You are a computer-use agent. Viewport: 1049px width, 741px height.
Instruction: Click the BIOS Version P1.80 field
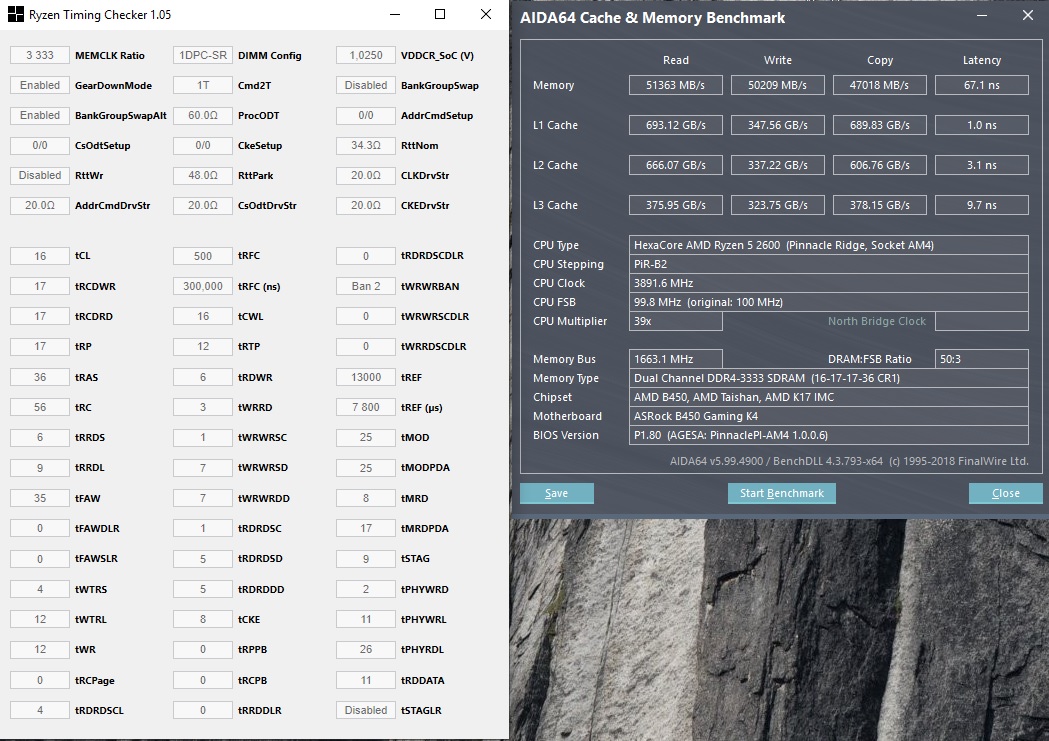(828, 435)
